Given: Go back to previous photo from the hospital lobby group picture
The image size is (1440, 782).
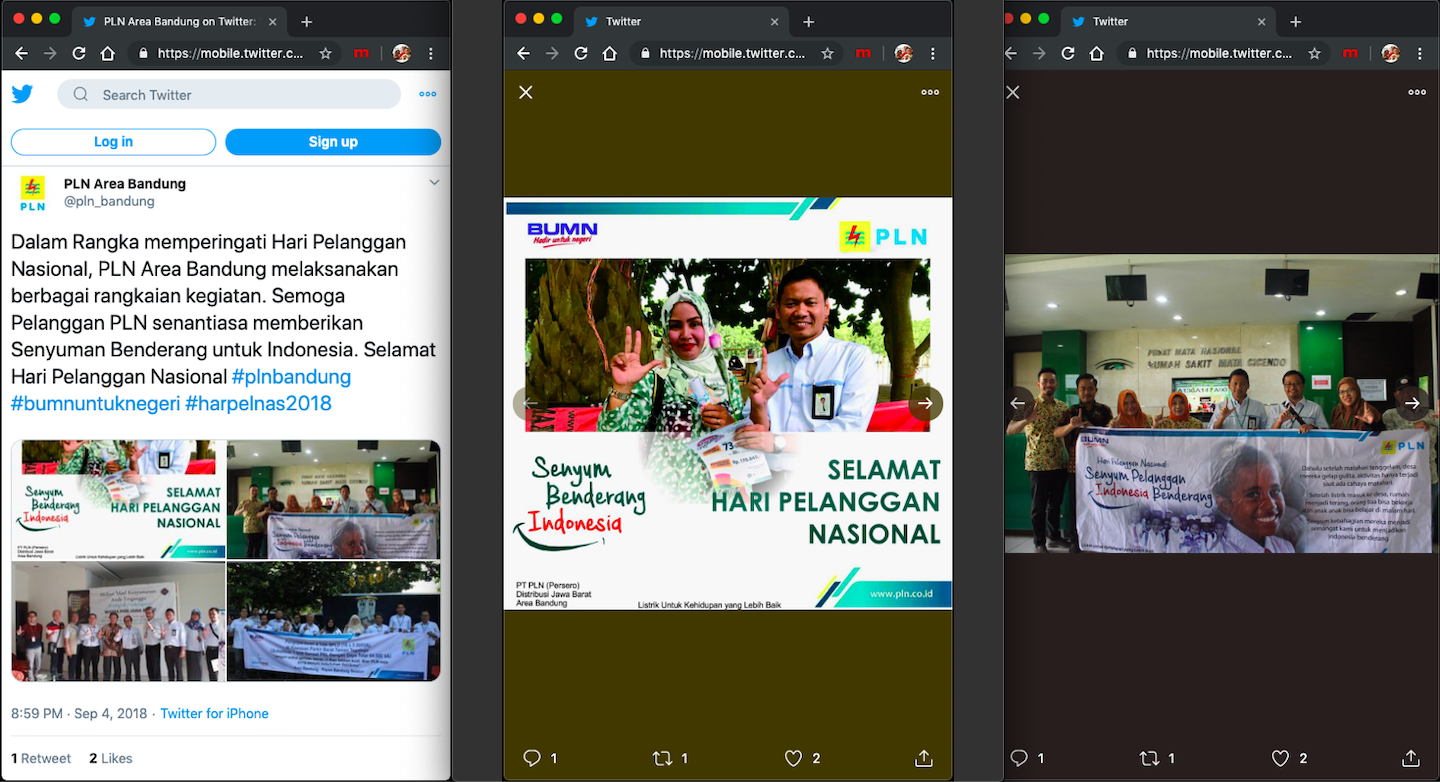Looking at the screenshot, I should (1018, 403).
